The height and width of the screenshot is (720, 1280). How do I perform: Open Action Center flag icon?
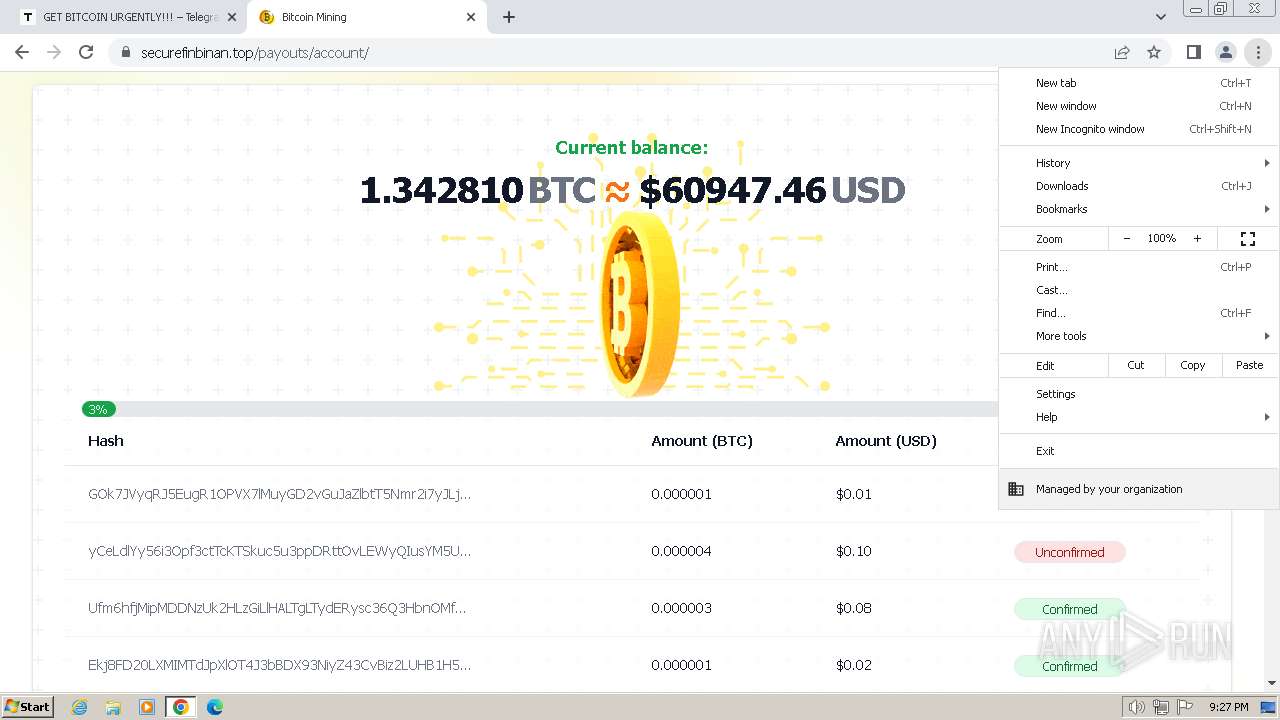1185,707
